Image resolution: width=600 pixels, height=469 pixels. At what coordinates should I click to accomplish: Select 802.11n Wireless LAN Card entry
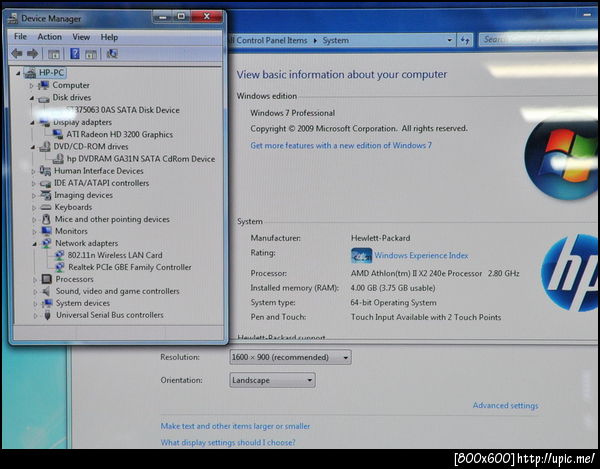point(115,255)
